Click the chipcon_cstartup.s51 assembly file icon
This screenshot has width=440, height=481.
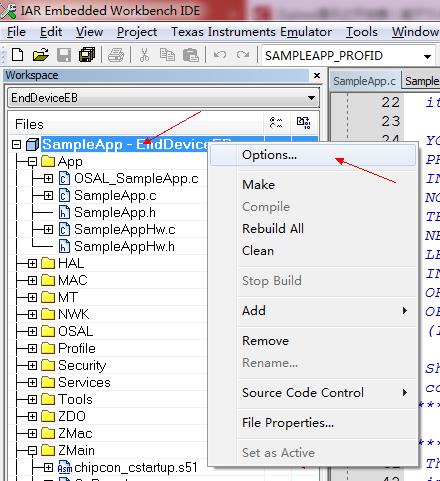tap(65, 468)
